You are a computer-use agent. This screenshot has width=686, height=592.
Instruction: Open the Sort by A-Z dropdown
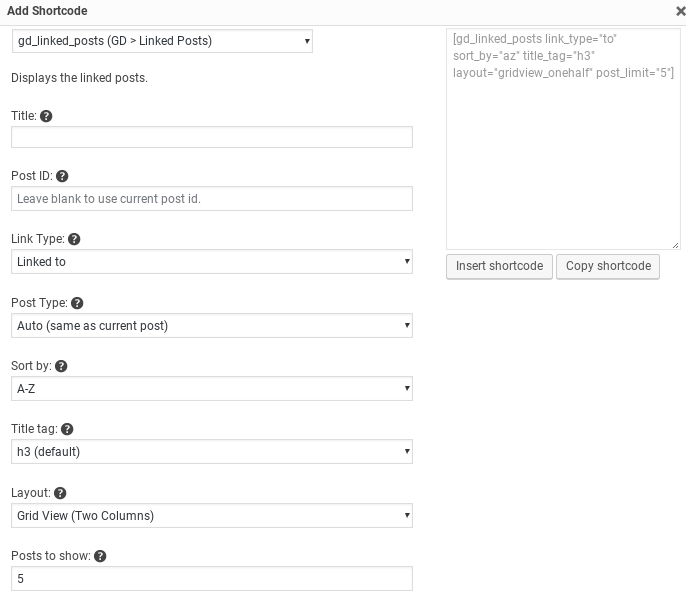tap(212, 389)
